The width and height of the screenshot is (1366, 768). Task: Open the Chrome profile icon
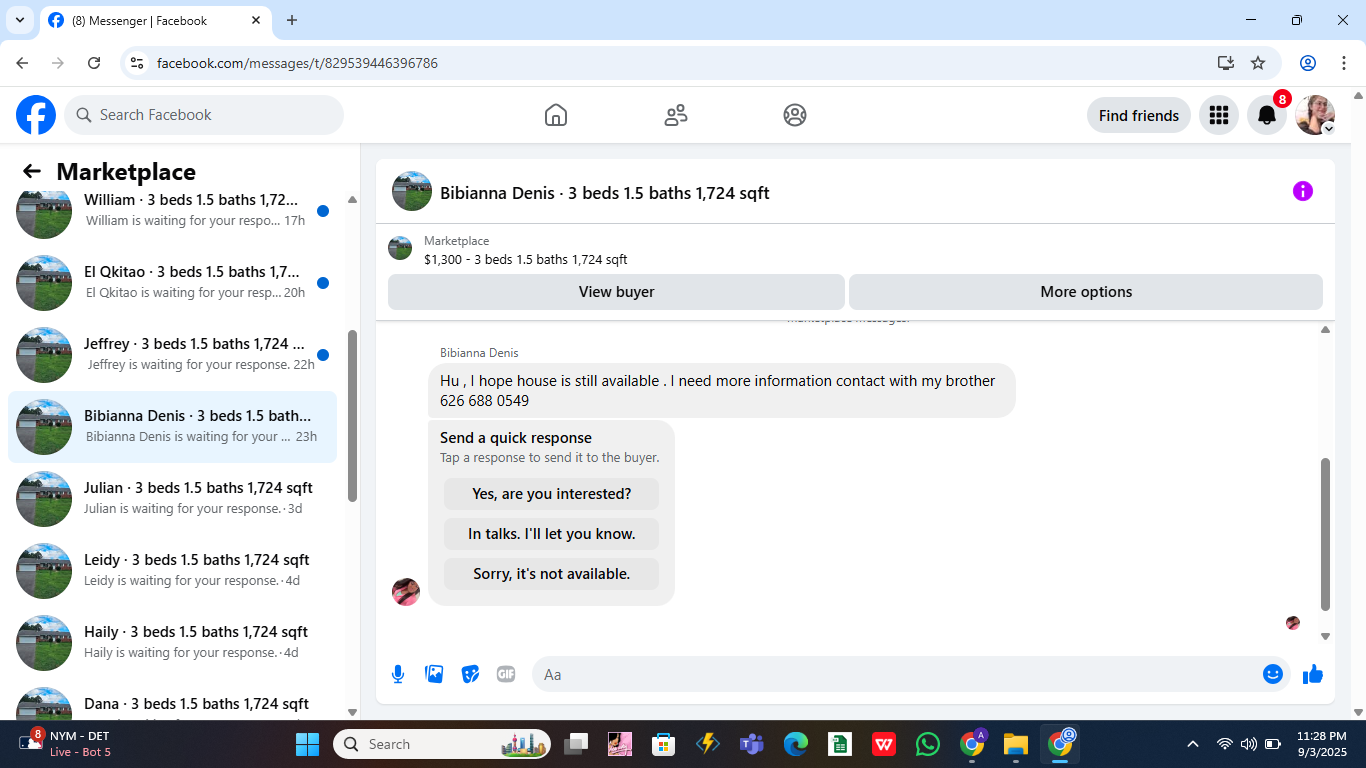(x=1308, y=63)
